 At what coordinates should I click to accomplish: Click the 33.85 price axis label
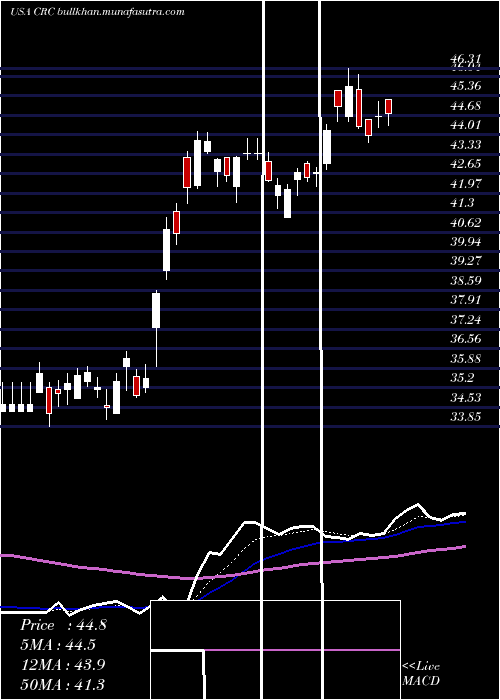[466, 417]
